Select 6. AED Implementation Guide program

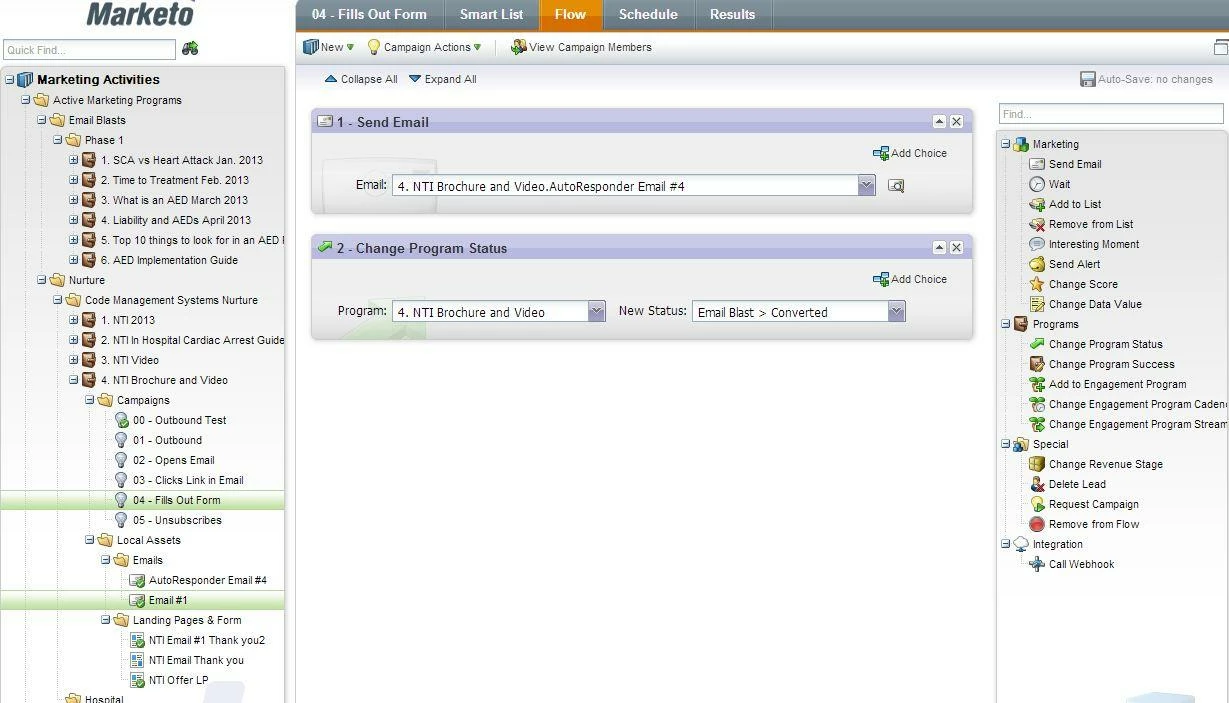pos(169,260)
